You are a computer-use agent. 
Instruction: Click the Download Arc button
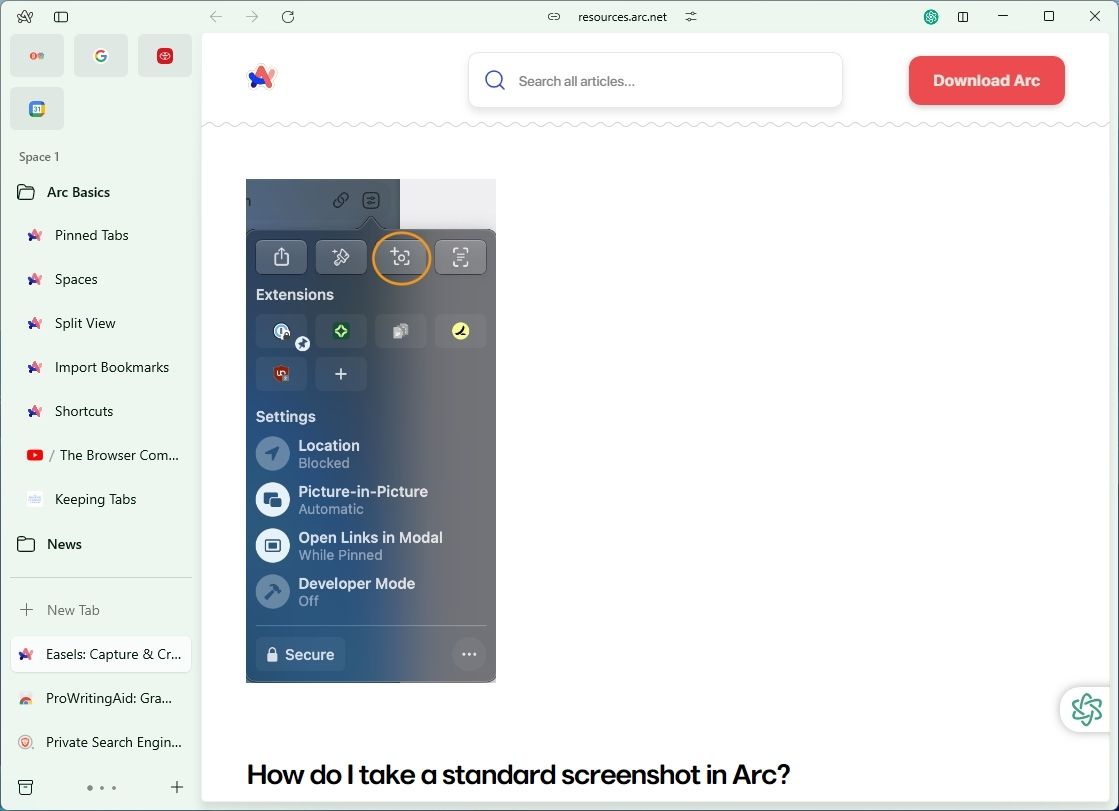(986, 81)
